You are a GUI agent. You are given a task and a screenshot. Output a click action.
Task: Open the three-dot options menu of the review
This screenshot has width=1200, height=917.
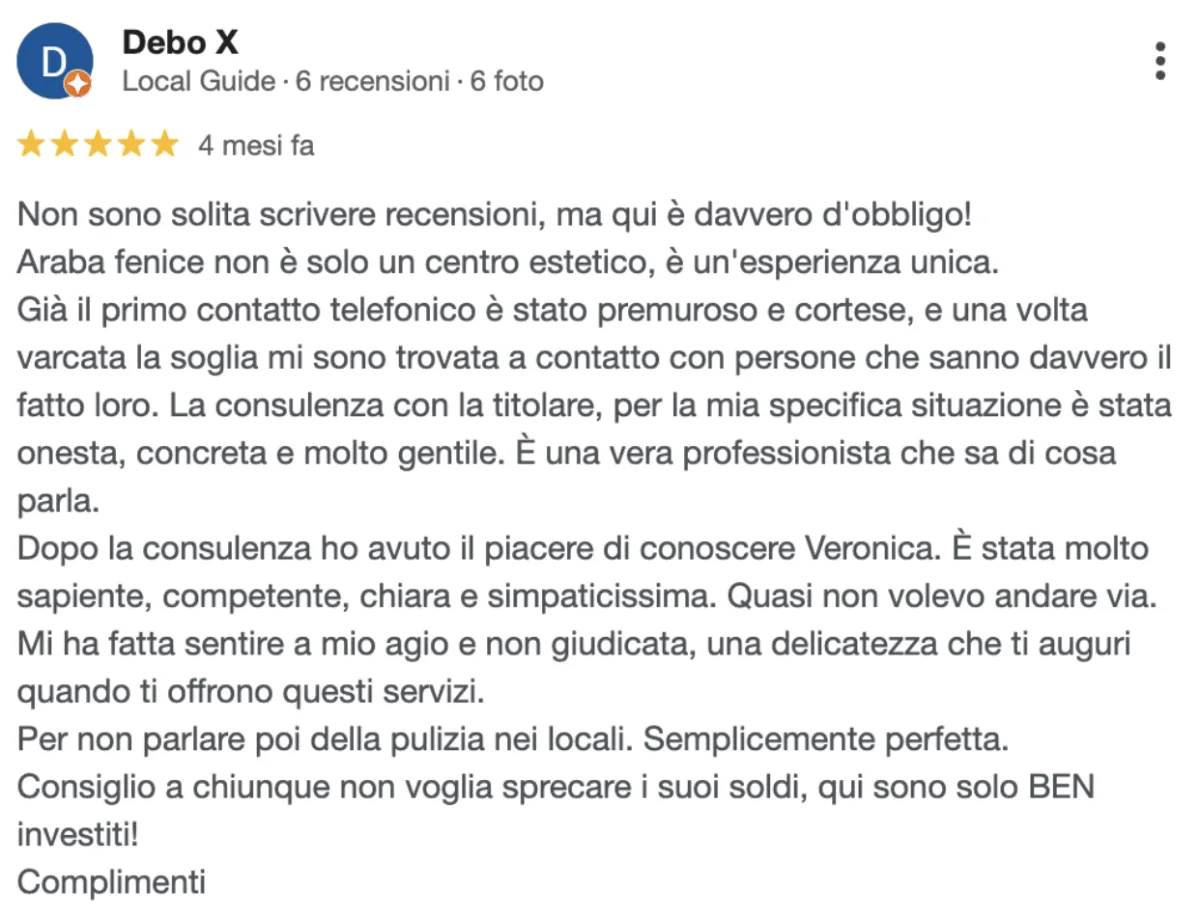(1160, 61)
